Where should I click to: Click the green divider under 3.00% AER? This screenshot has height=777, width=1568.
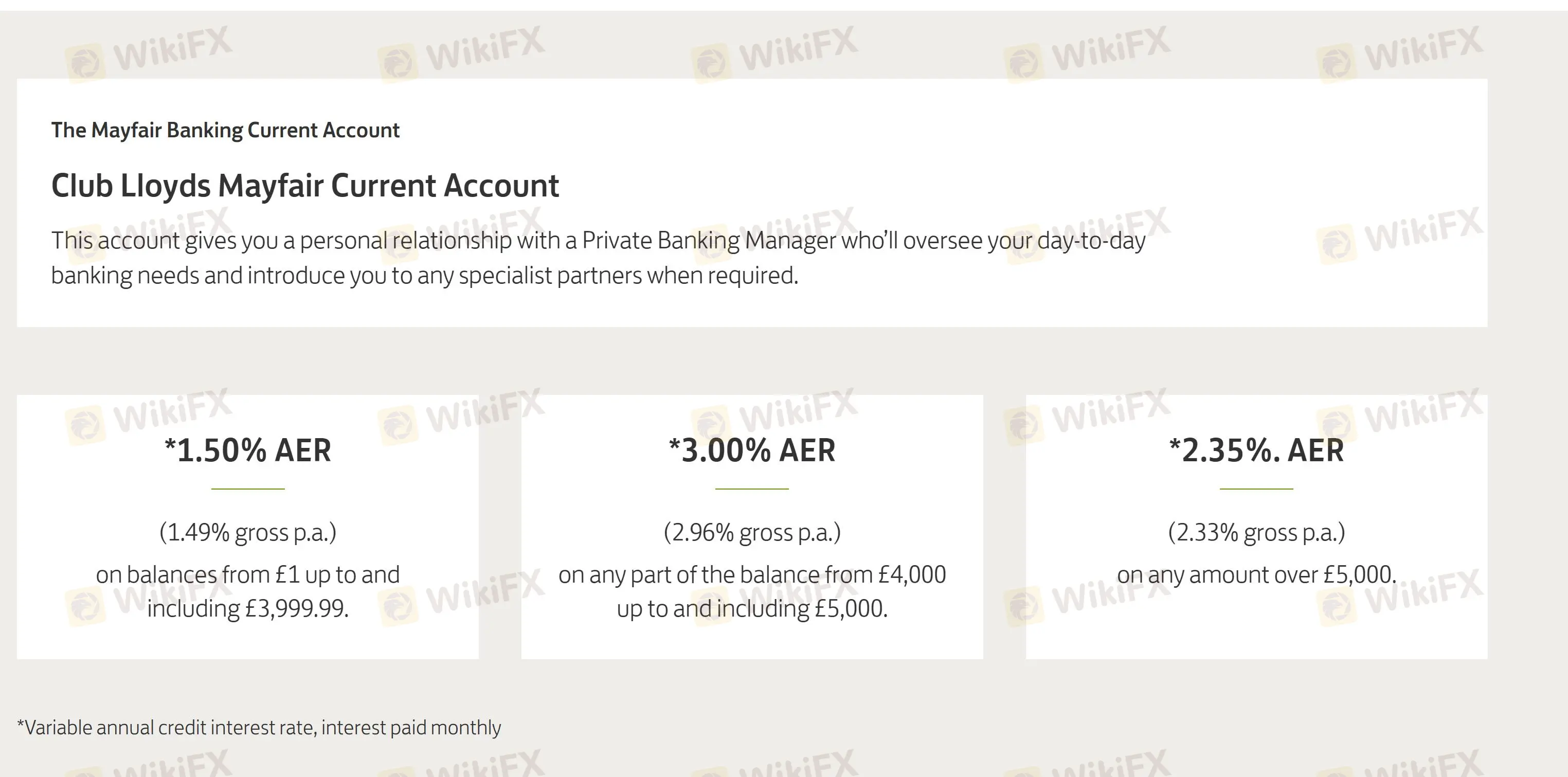[x=752, y=489]
